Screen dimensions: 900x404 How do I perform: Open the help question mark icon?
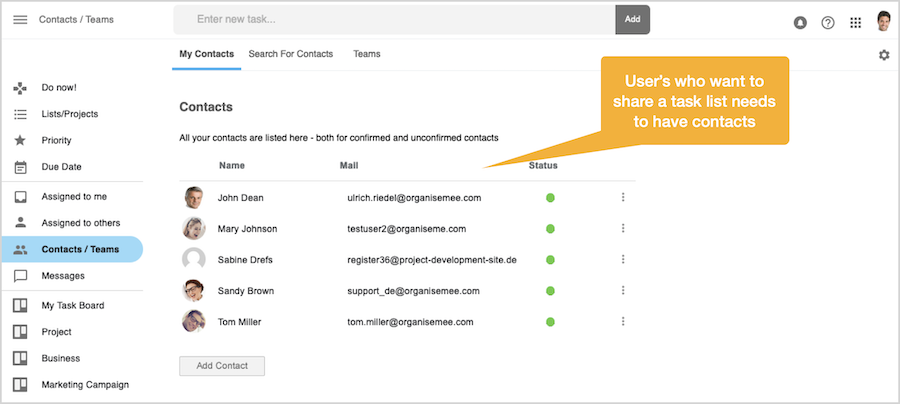[x=828, y=23]
